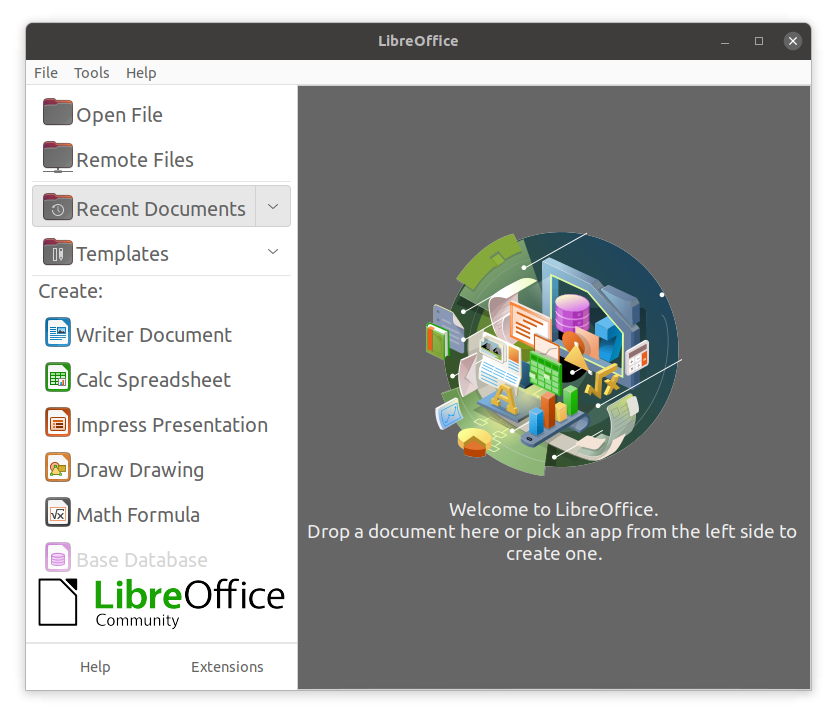The image size is (837, 719).
Task: Show the Recent Documents list
Action: click(x=144, y=207)
